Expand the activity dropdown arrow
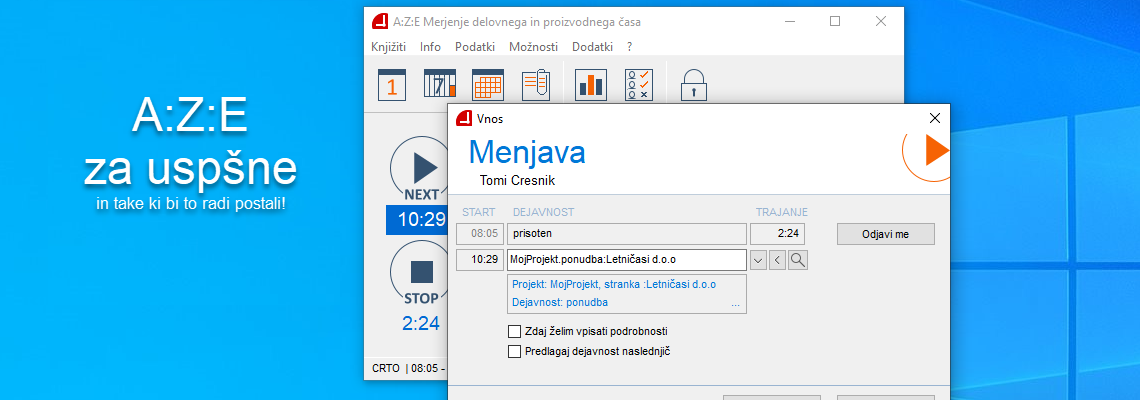 point(758,260)
